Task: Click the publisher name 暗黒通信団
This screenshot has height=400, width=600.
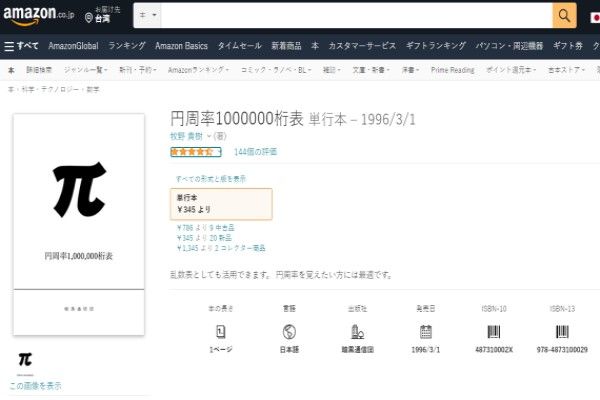Action: coord(357,349)
